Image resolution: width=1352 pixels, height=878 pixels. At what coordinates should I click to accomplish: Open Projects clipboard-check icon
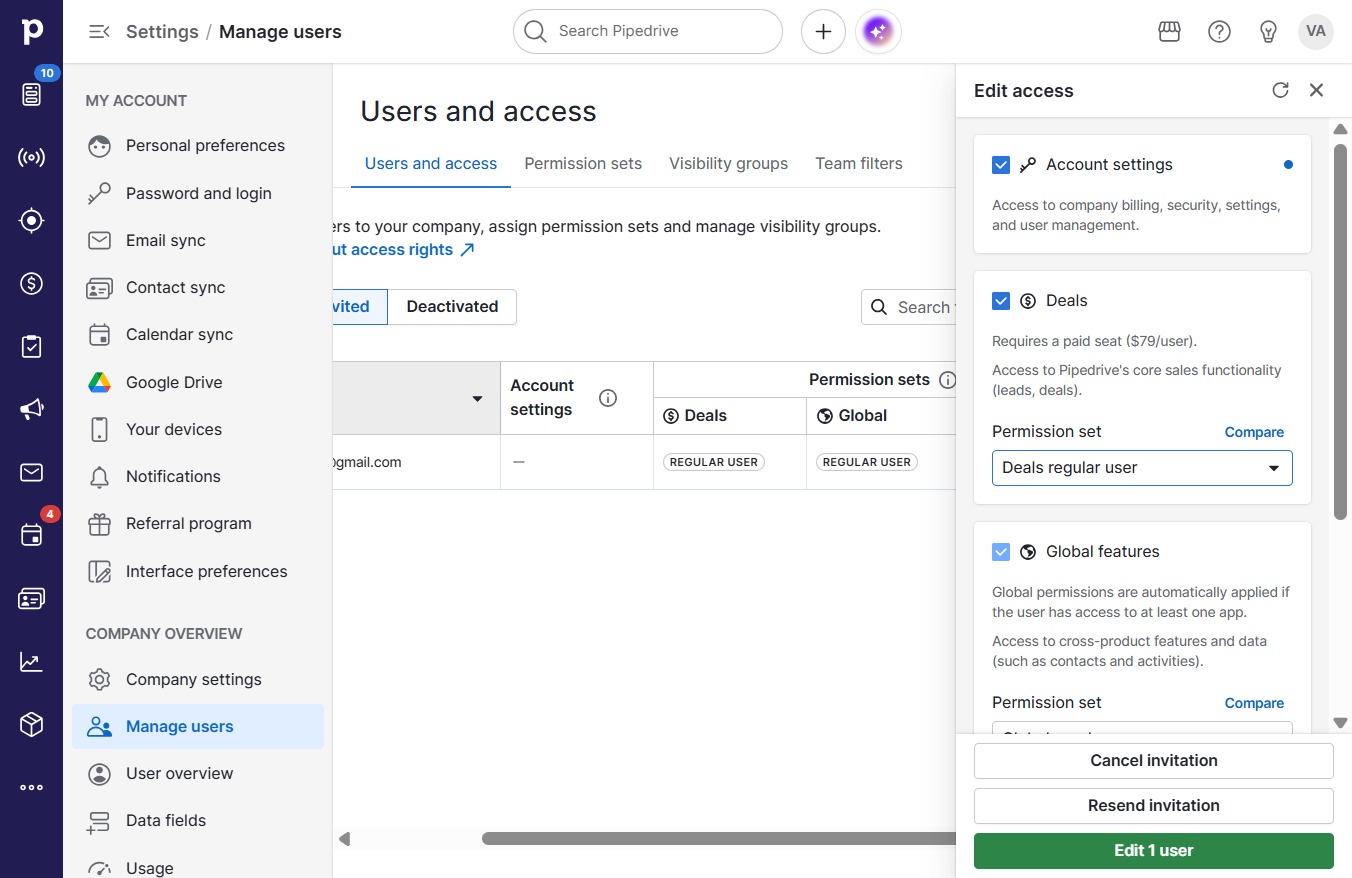[32, 347]
